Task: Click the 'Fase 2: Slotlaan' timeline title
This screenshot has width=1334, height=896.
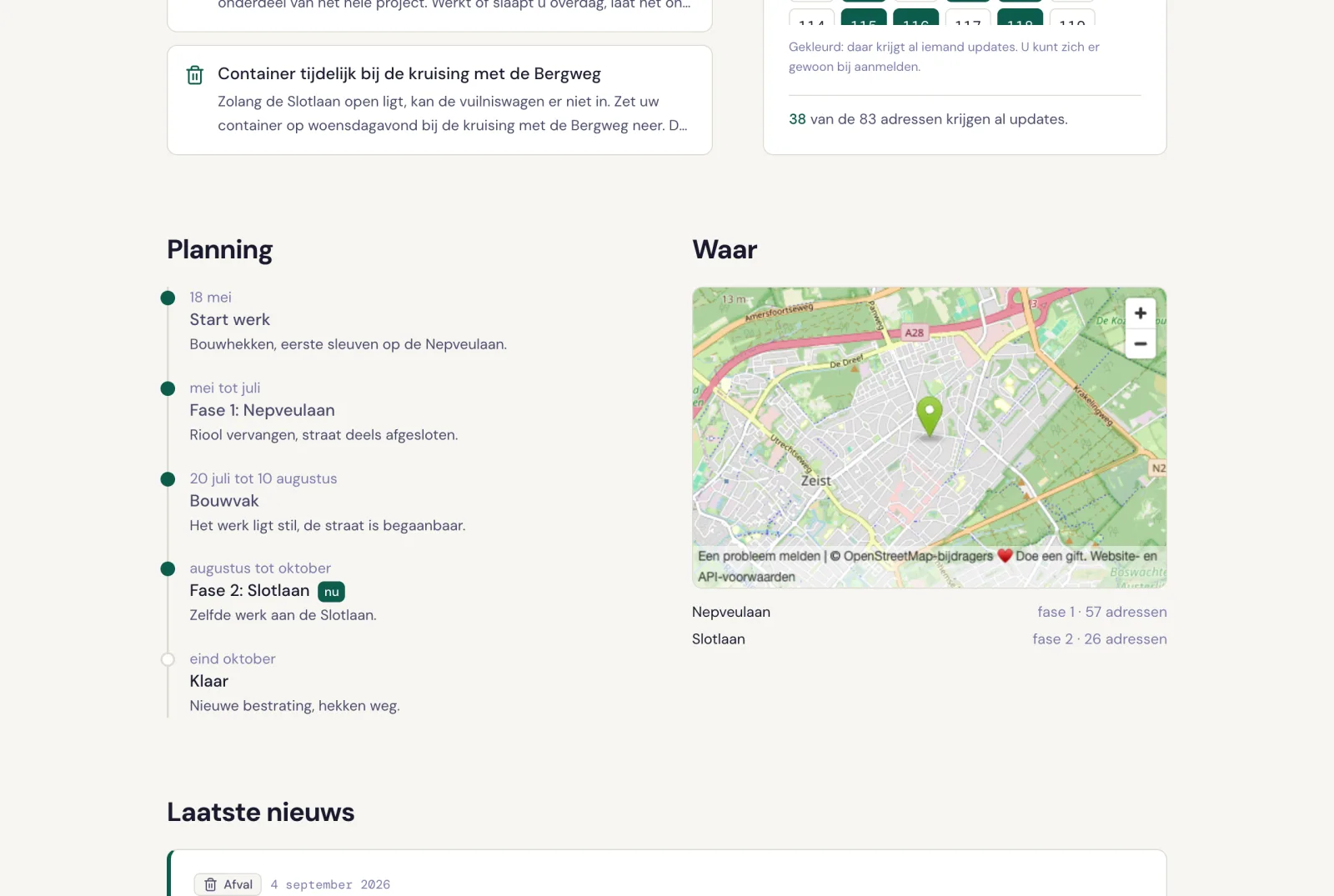Action: point(249,591)
